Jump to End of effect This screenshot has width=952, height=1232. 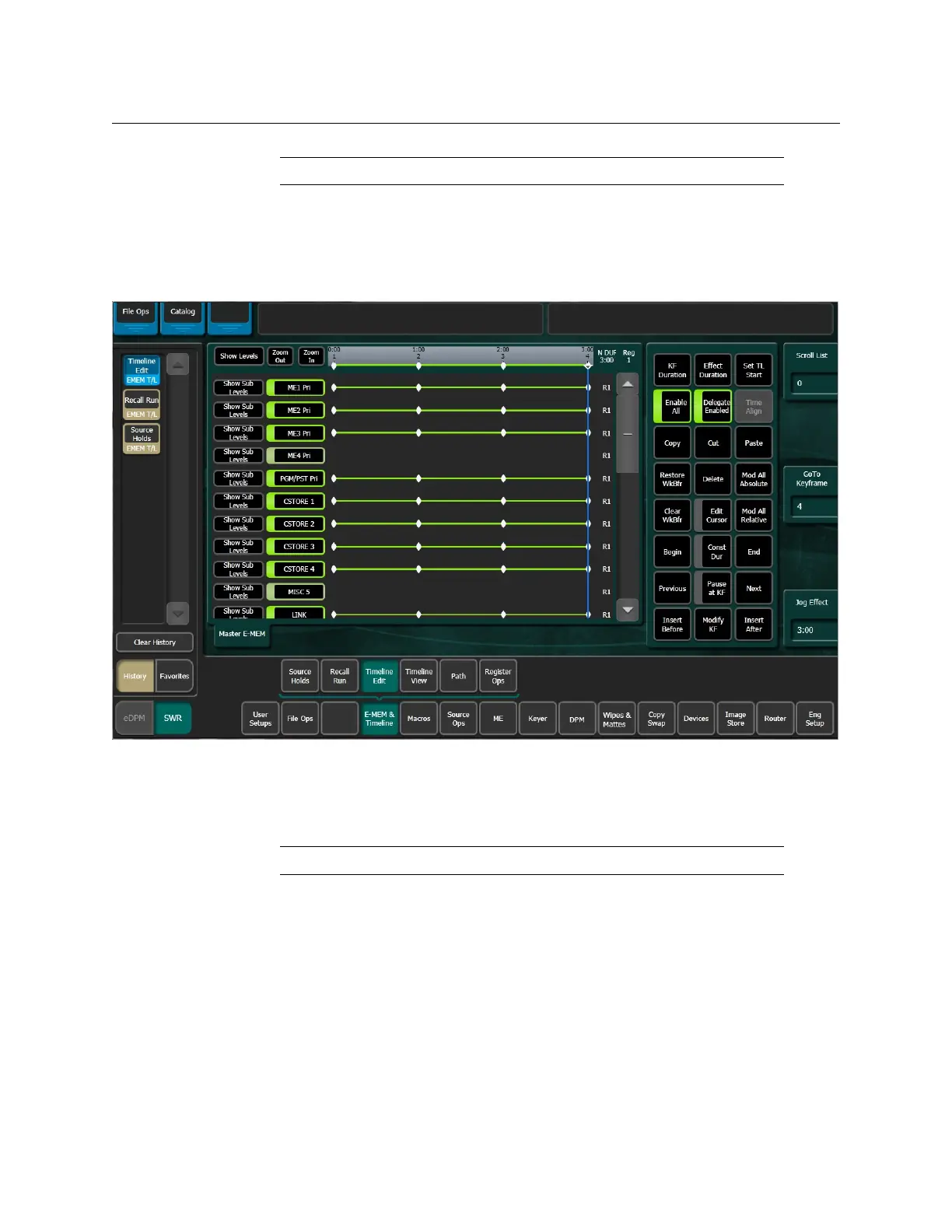coord(754,552)
